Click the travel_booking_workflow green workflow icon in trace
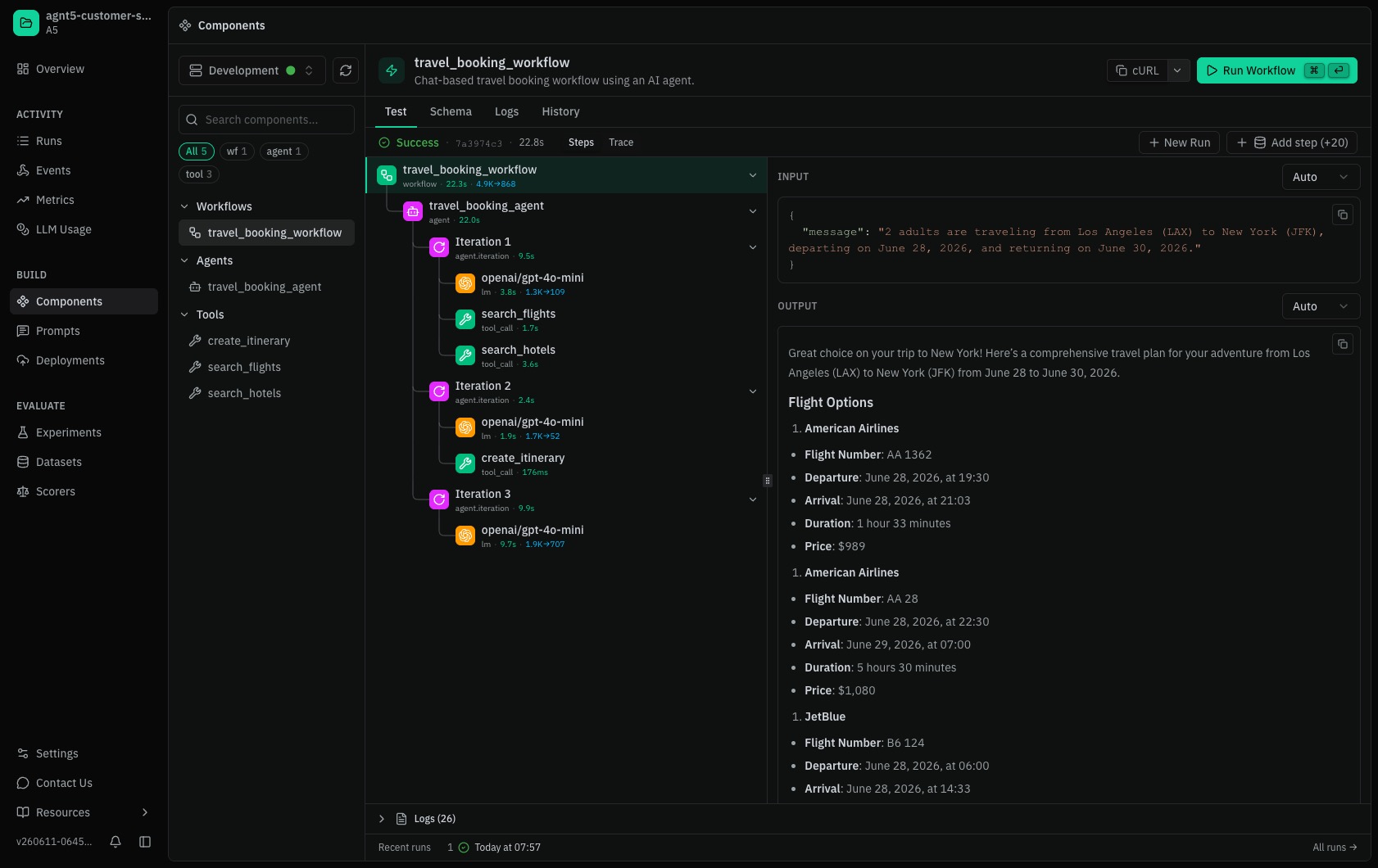The width and height of the screenshot is (1378, 868). [x=387, y=175]
